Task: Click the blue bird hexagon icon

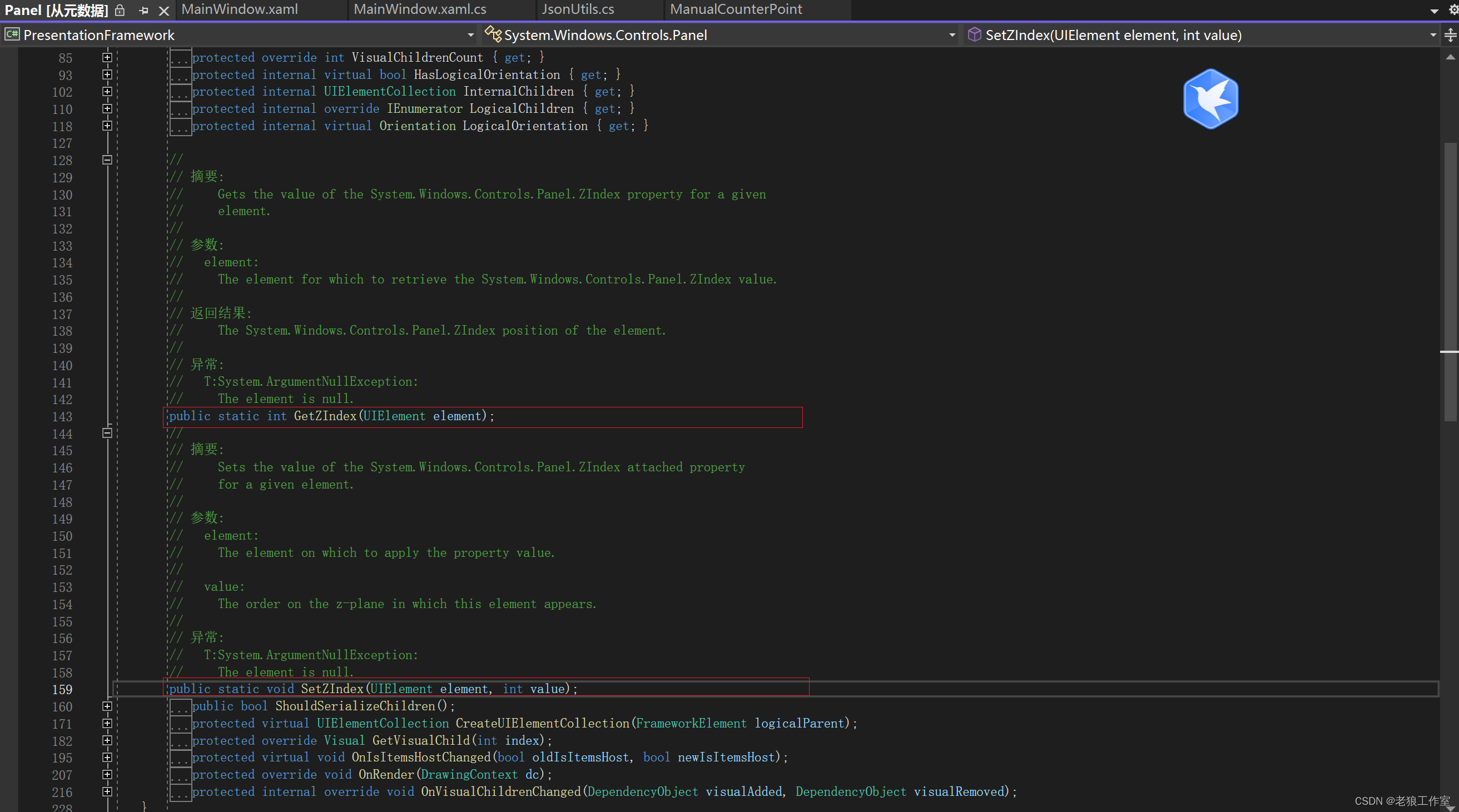Action: (x=1210, y=99)
